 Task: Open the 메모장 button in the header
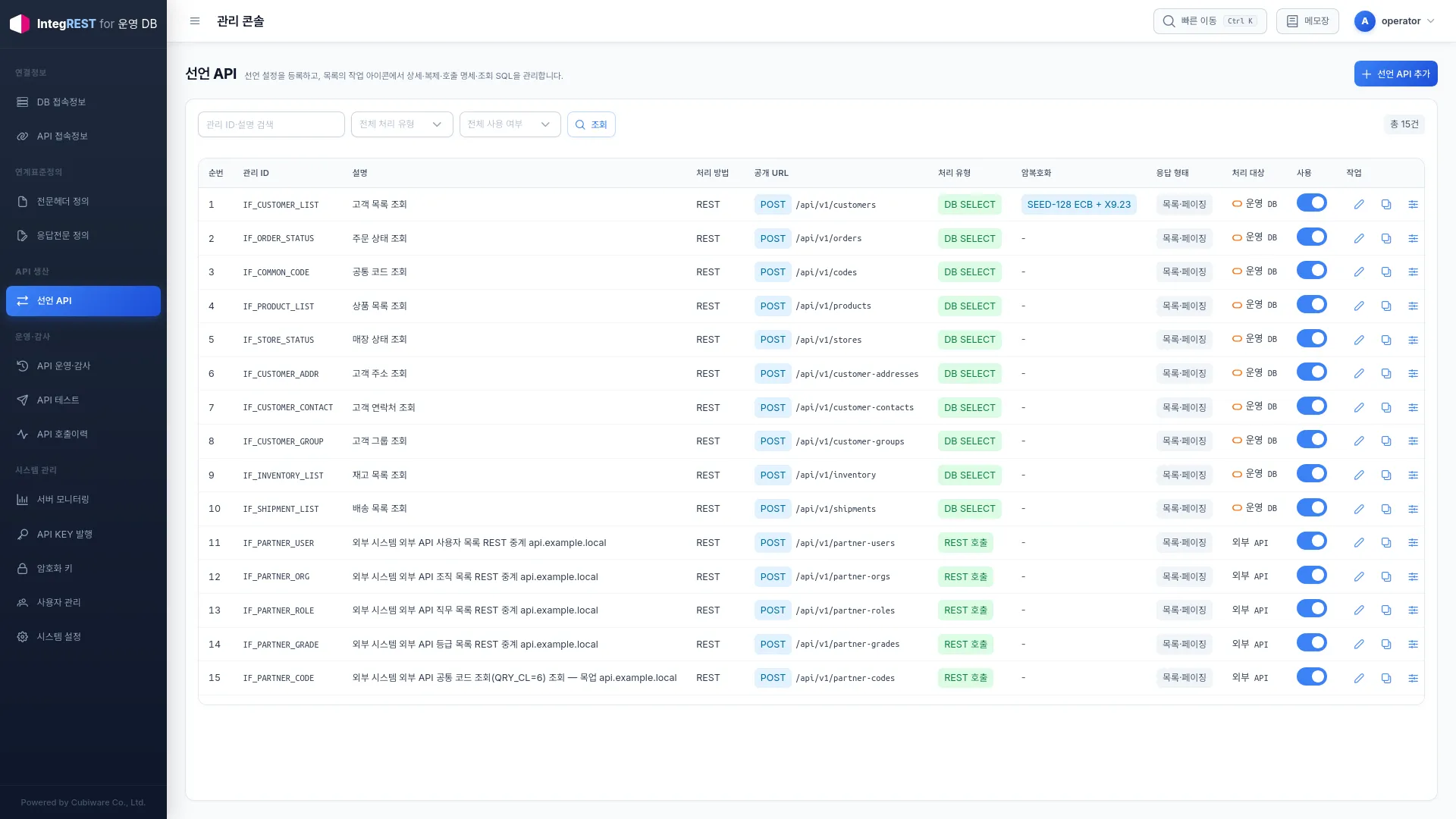pyautogui.click(x=1307, y=21)
